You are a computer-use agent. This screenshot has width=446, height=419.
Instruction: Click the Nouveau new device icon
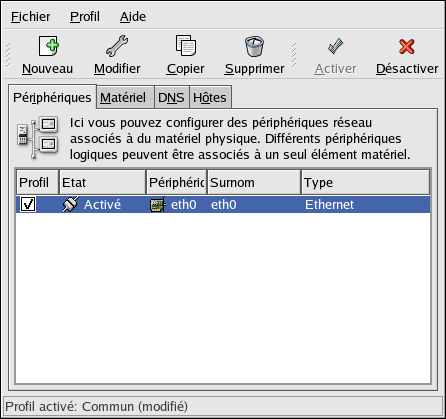click(x=49, y=46)
